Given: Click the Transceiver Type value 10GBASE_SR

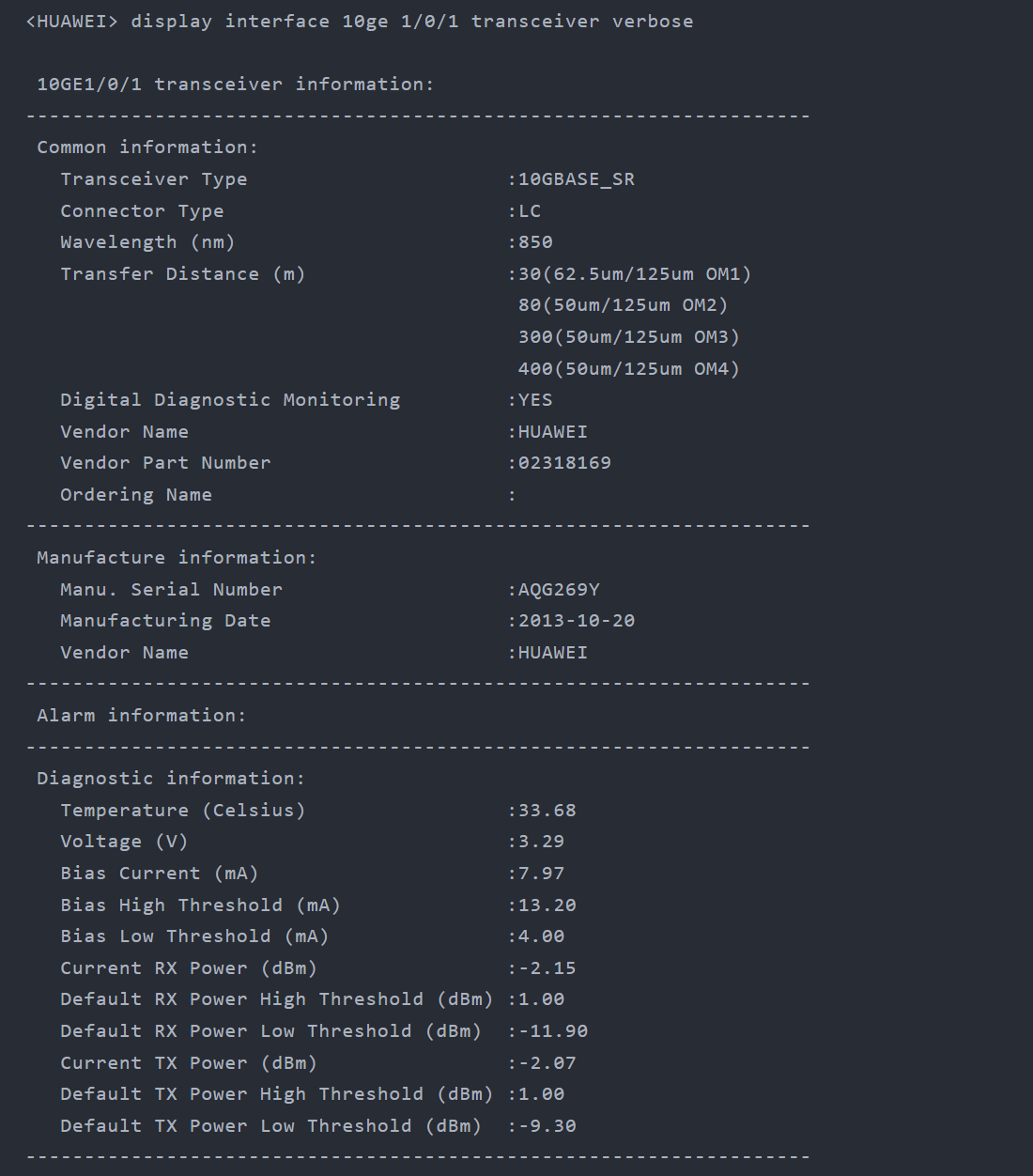Looking at the screenshot, I should [x=576, y=179].
